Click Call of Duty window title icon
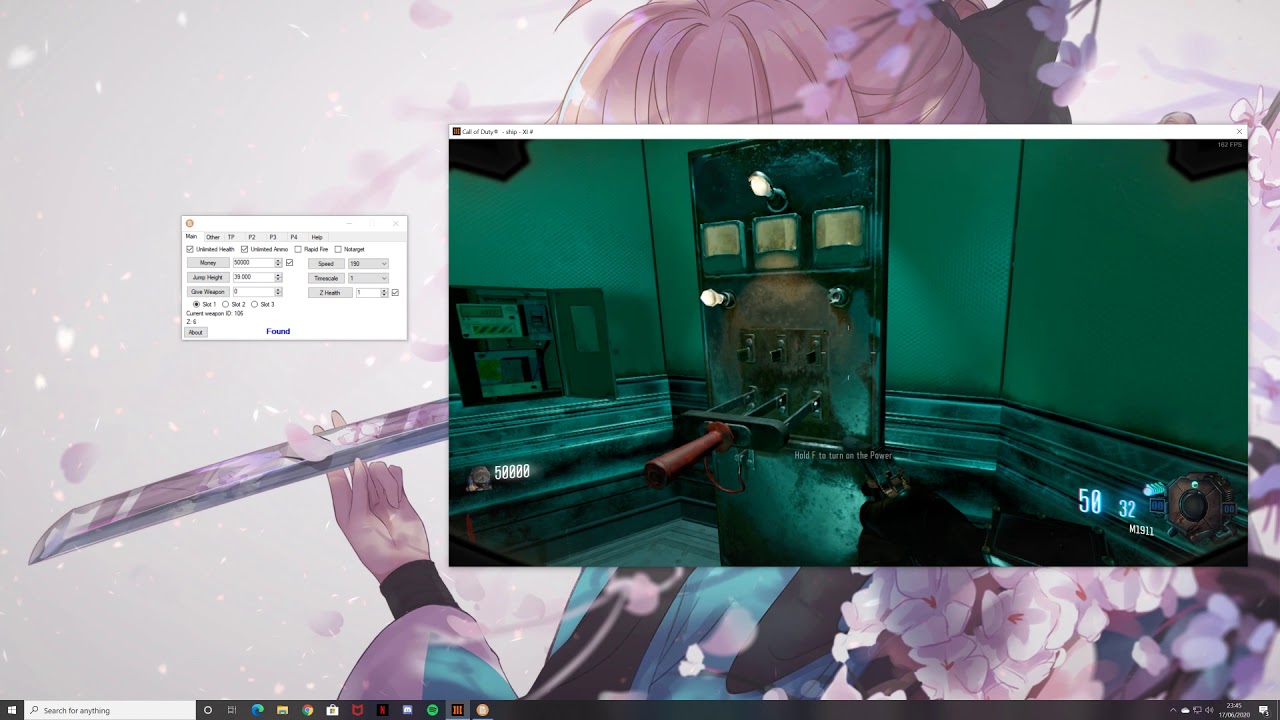The width and height of the screenshot is (1280, 720). [x=456, y=131]
